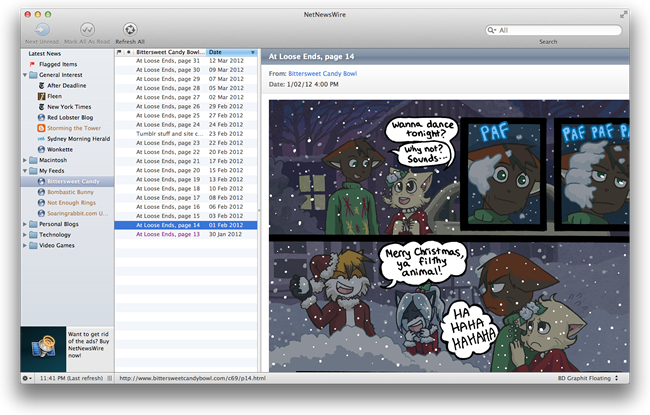Select article At Loose Ends, page 17
The image size is (650, 415).
[x=186, y=197]
